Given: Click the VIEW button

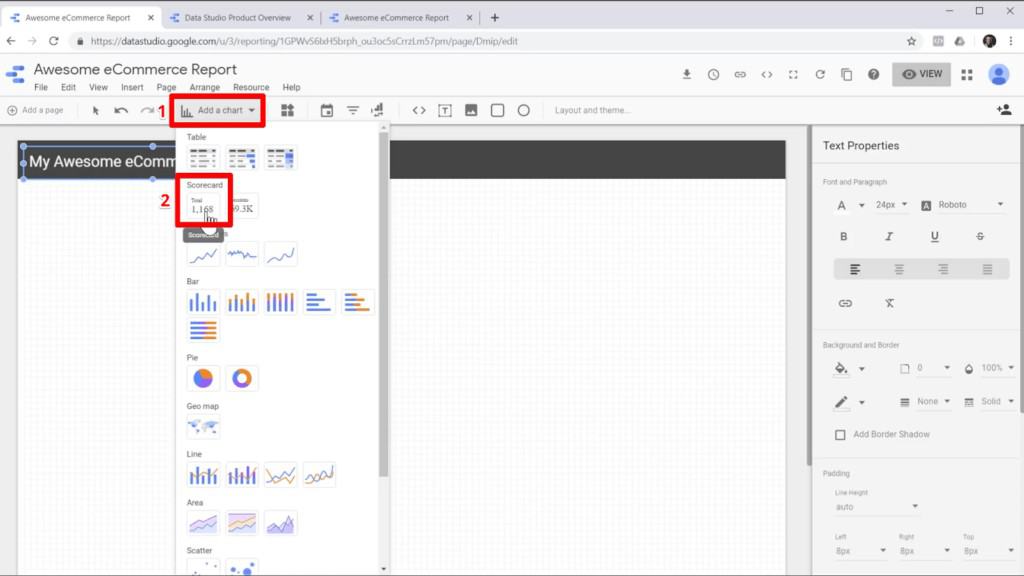Looking at the screenshot, I should (921, 74).
